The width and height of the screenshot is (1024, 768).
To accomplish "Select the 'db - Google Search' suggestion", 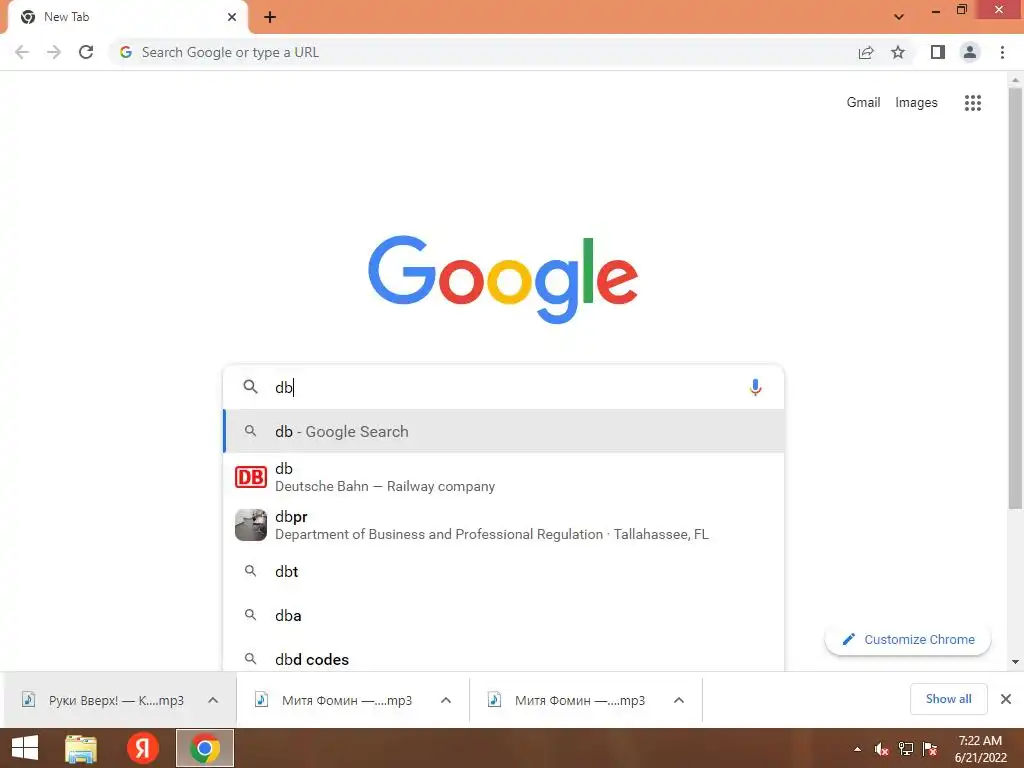I will pyautogui.click(x=504, y=431).
